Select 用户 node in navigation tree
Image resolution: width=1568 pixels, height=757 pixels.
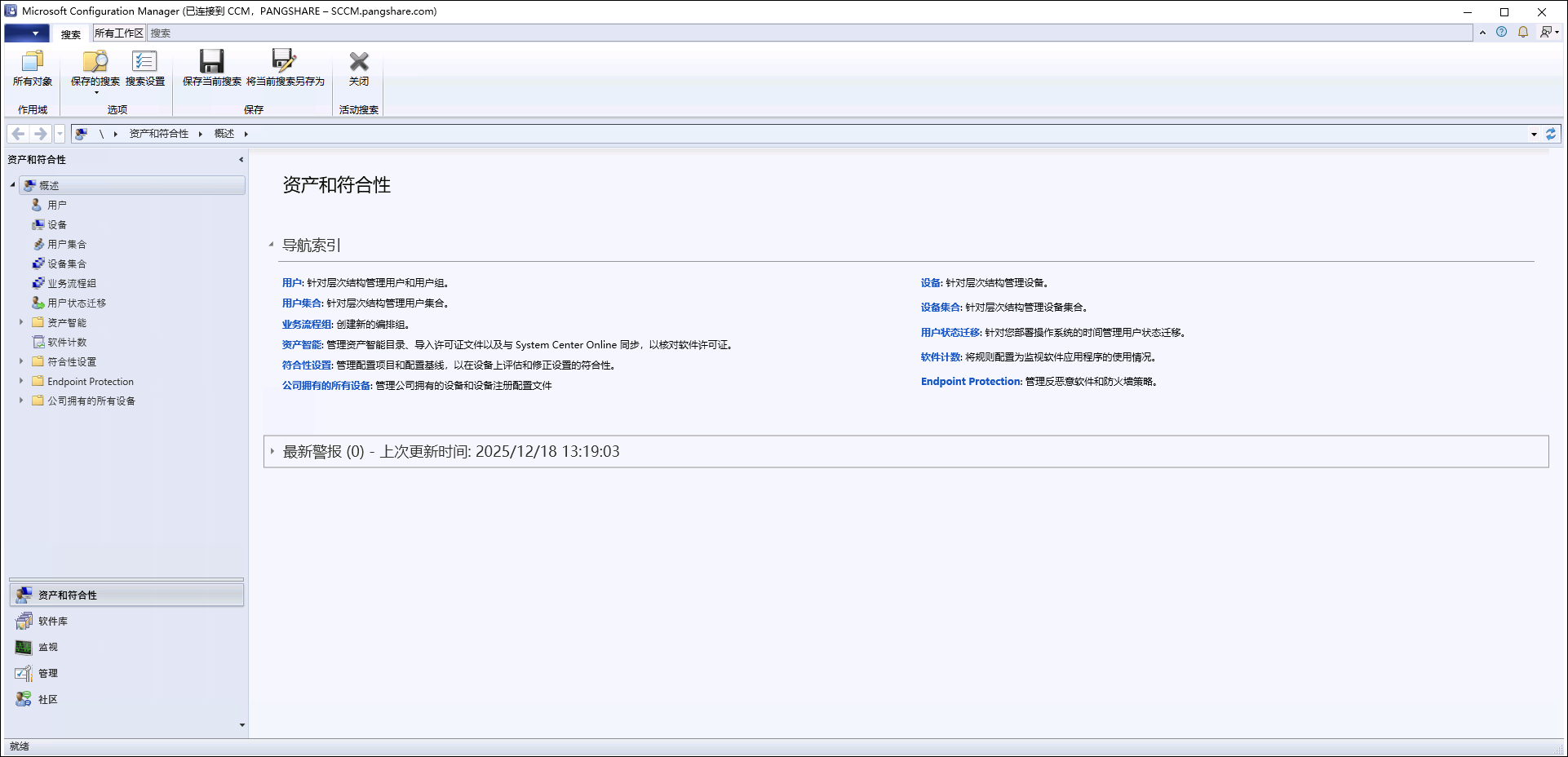[56, 205]
